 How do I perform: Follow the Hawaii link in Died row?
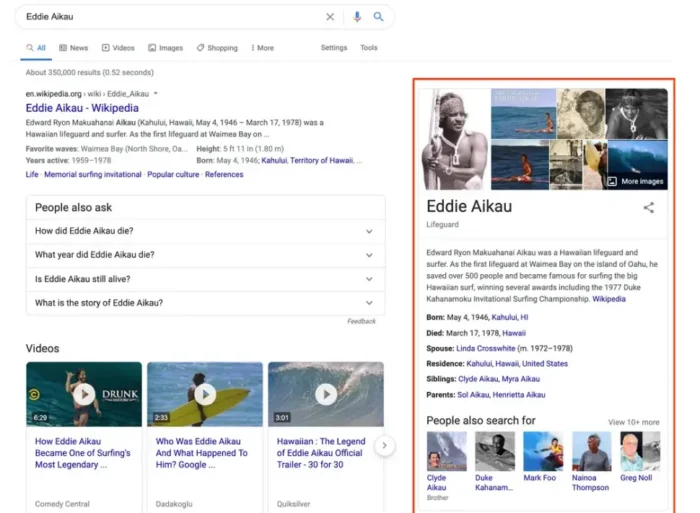click(x=514, y=333)
